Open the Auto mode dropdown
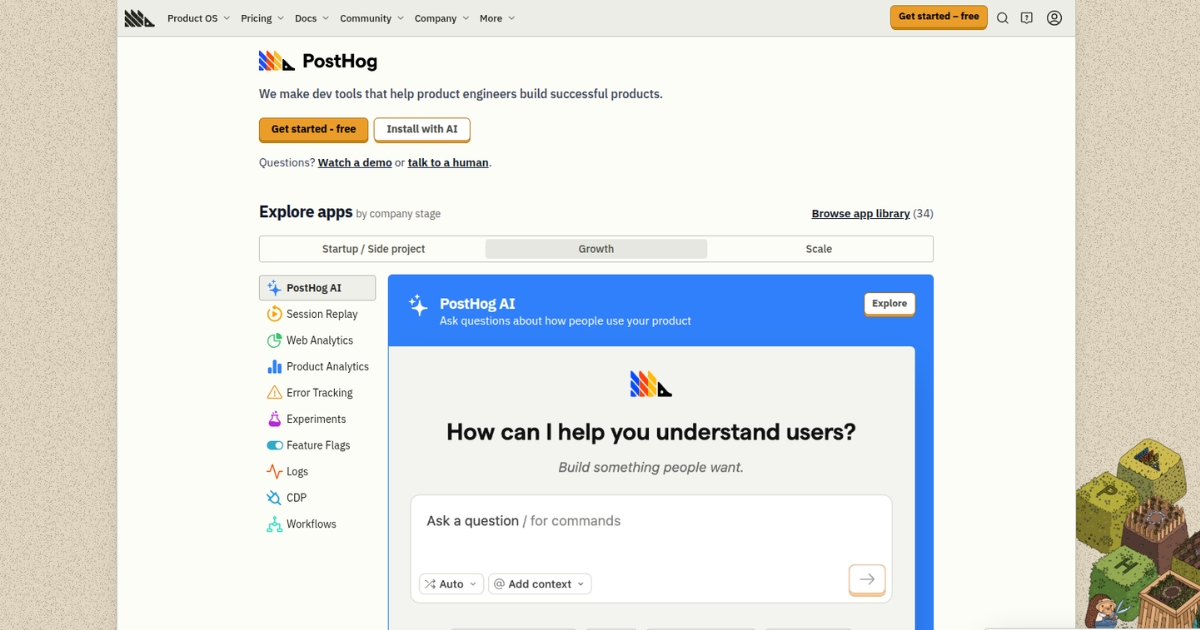This screenshot has width=1200, height=630. [x=451, y=584]
